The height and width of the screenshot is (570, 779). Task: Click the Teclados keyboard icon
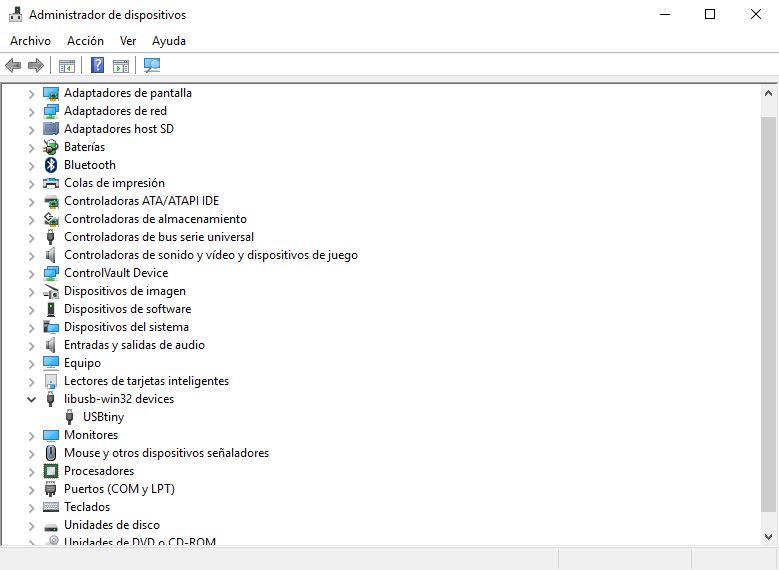coord(51,507)
